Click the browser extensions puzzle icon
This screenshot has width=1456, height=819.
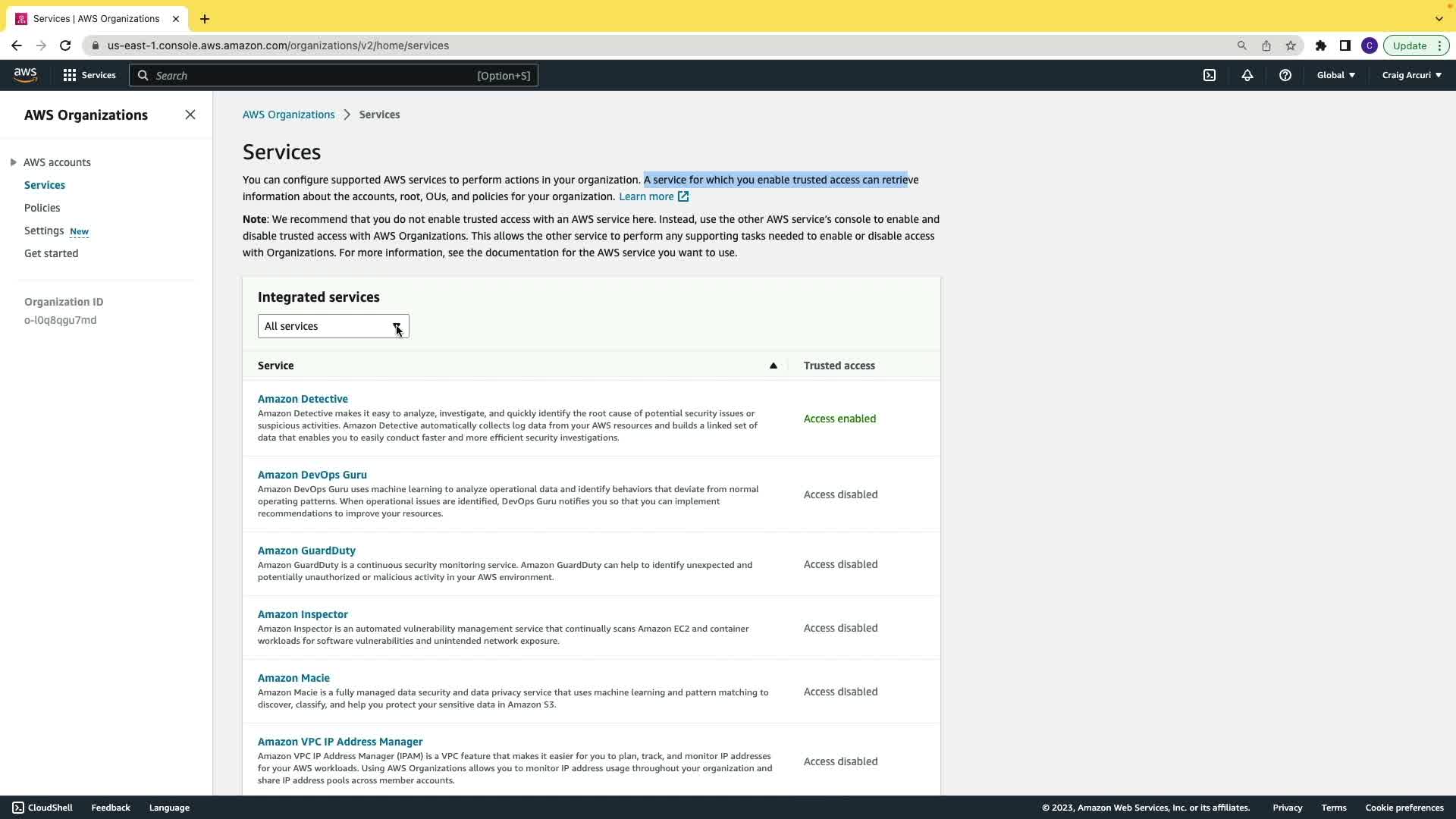1320,45
